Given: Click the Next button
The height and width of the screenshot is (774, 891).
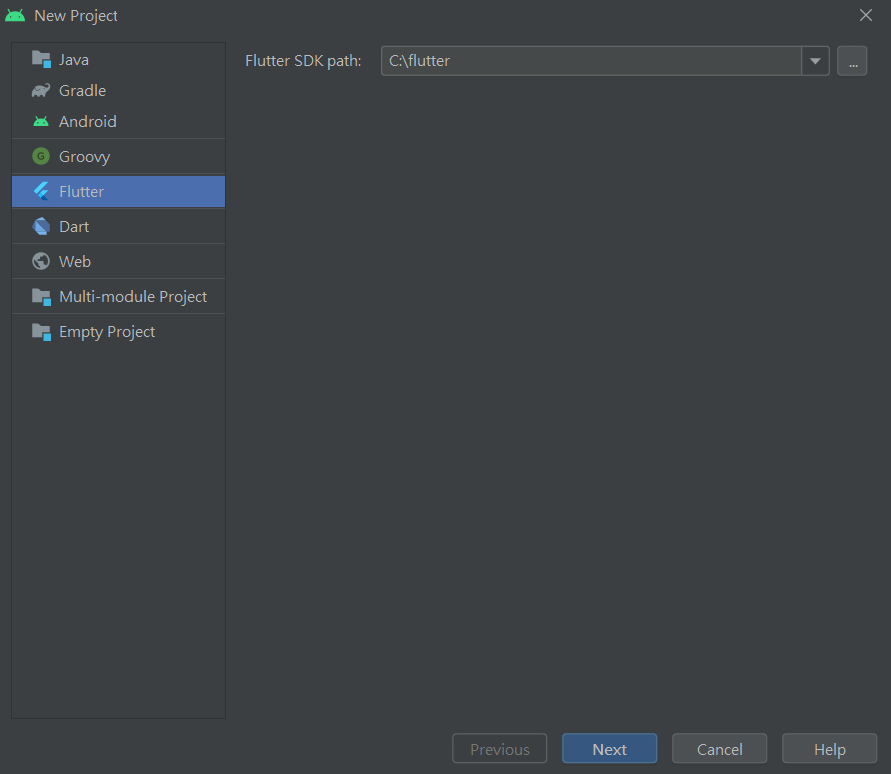Looking at the screenshot, I should click(x=609, y=749).
